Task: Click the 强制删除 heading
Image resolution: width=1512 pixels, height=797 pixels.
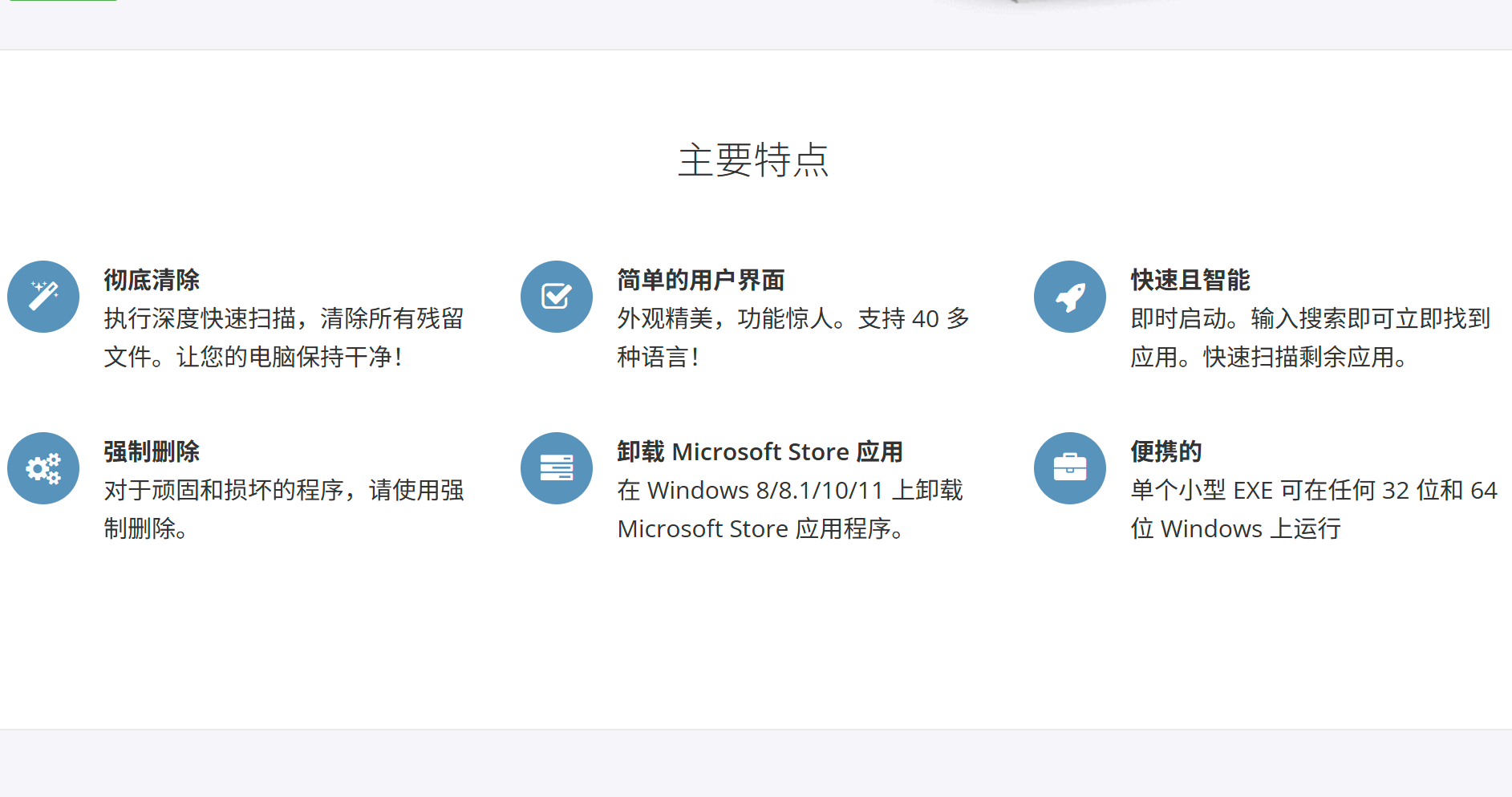Action: (151, 451)
